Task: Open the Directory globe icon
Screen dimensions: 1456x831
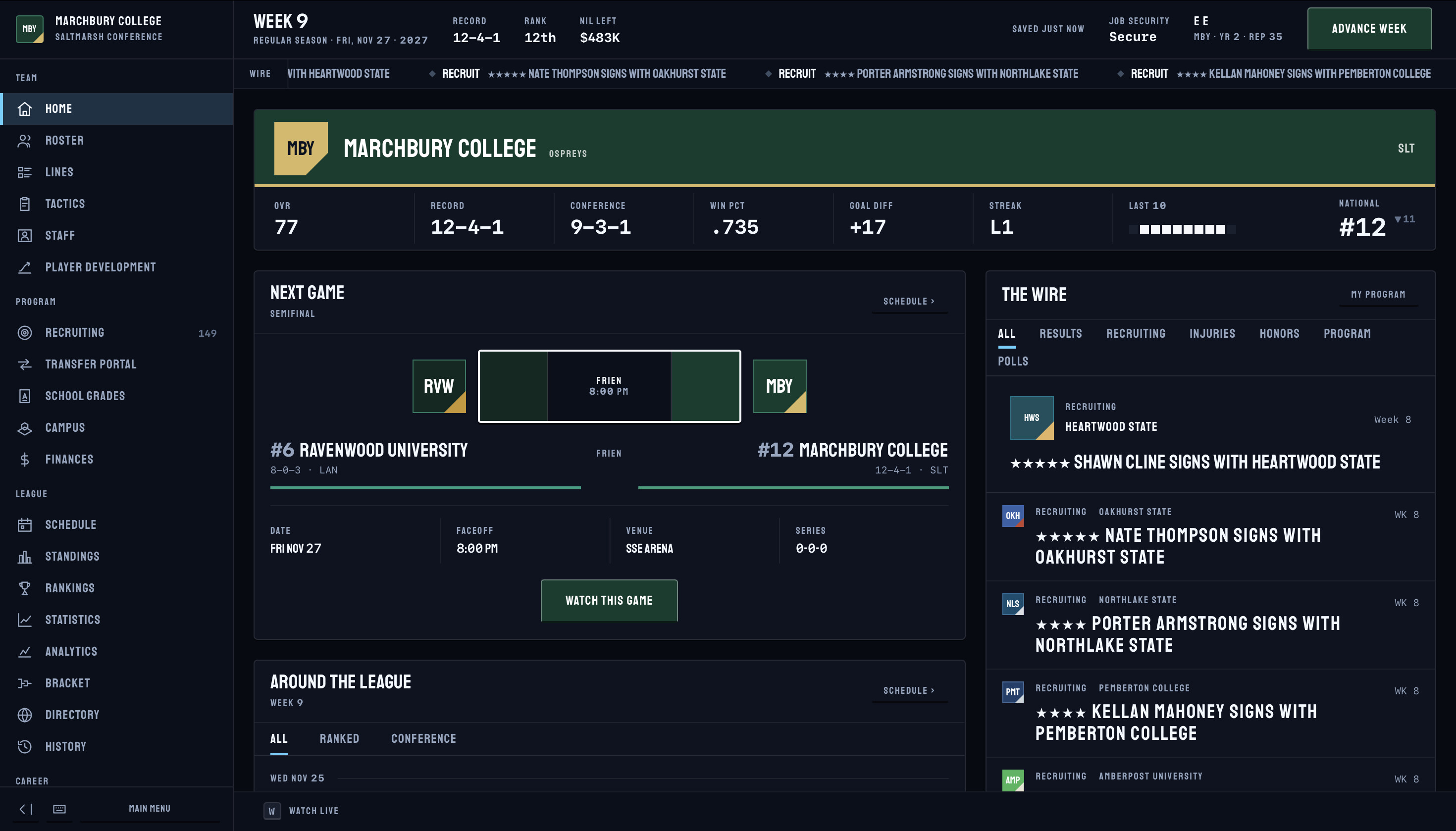Action: tap(25, 715)
